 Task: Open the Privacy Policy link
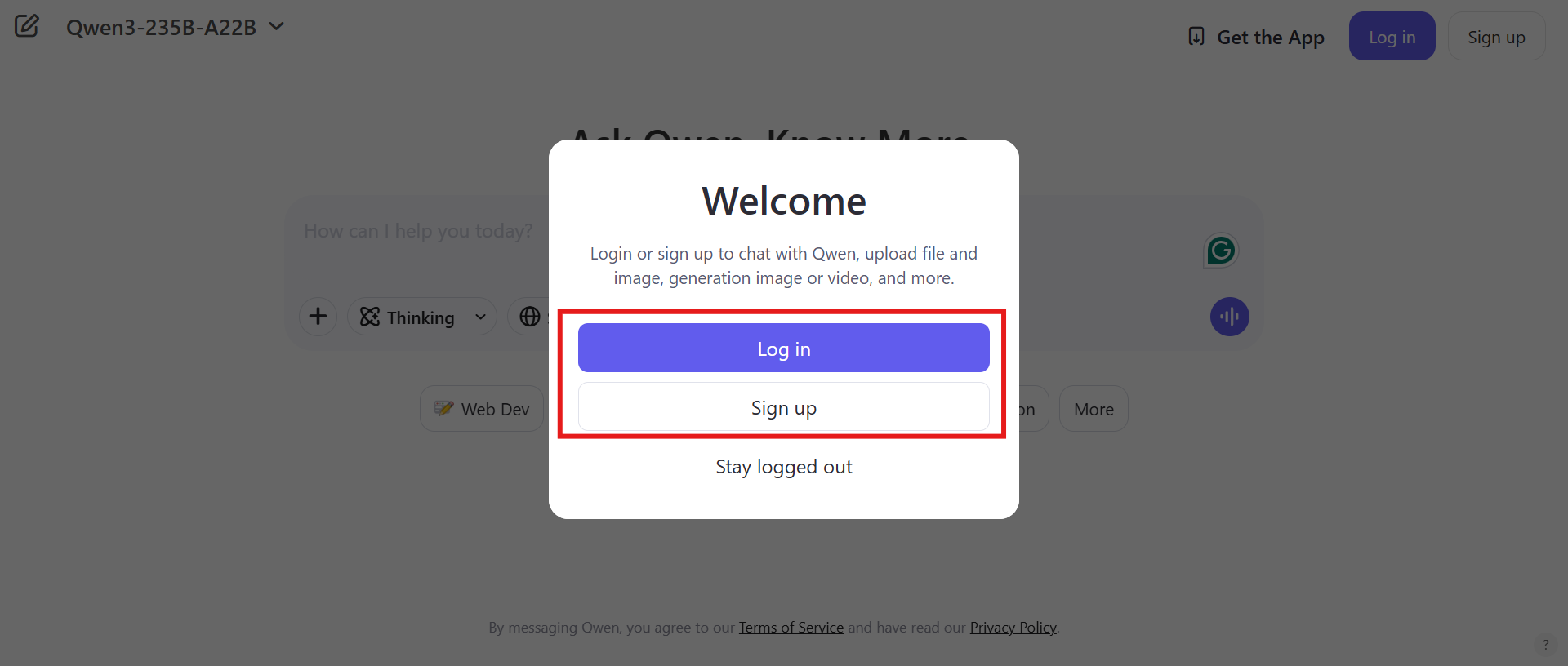click(x=1012, y=627)
